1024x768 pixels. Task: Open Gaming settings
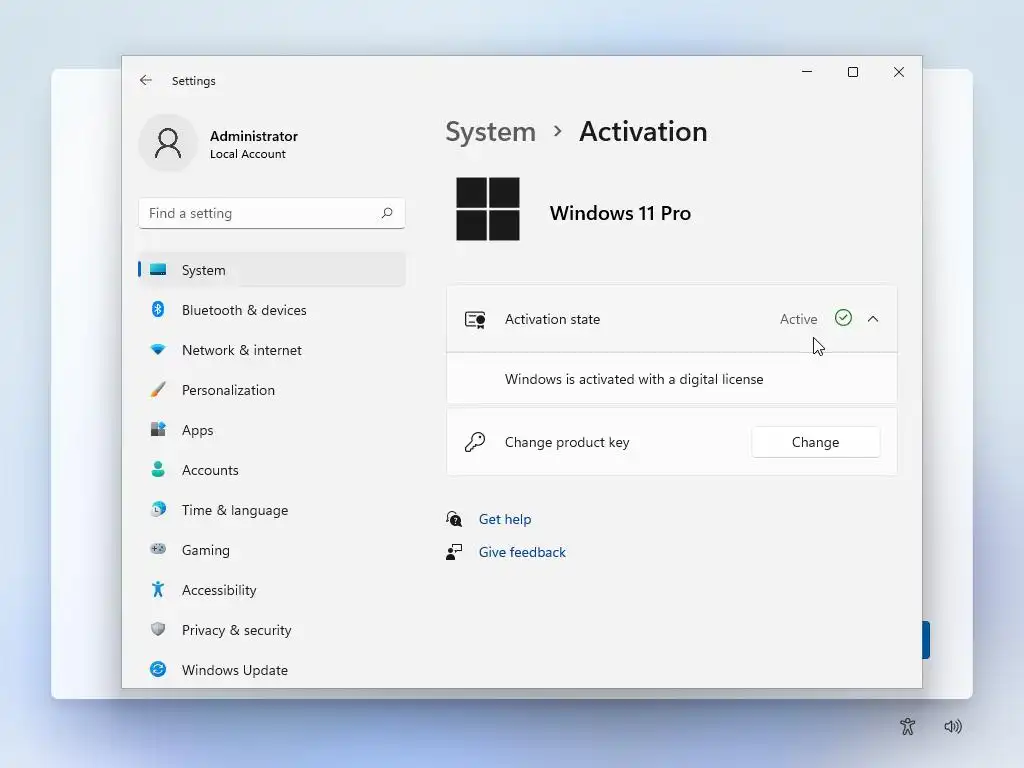click(x=272, y=549)
